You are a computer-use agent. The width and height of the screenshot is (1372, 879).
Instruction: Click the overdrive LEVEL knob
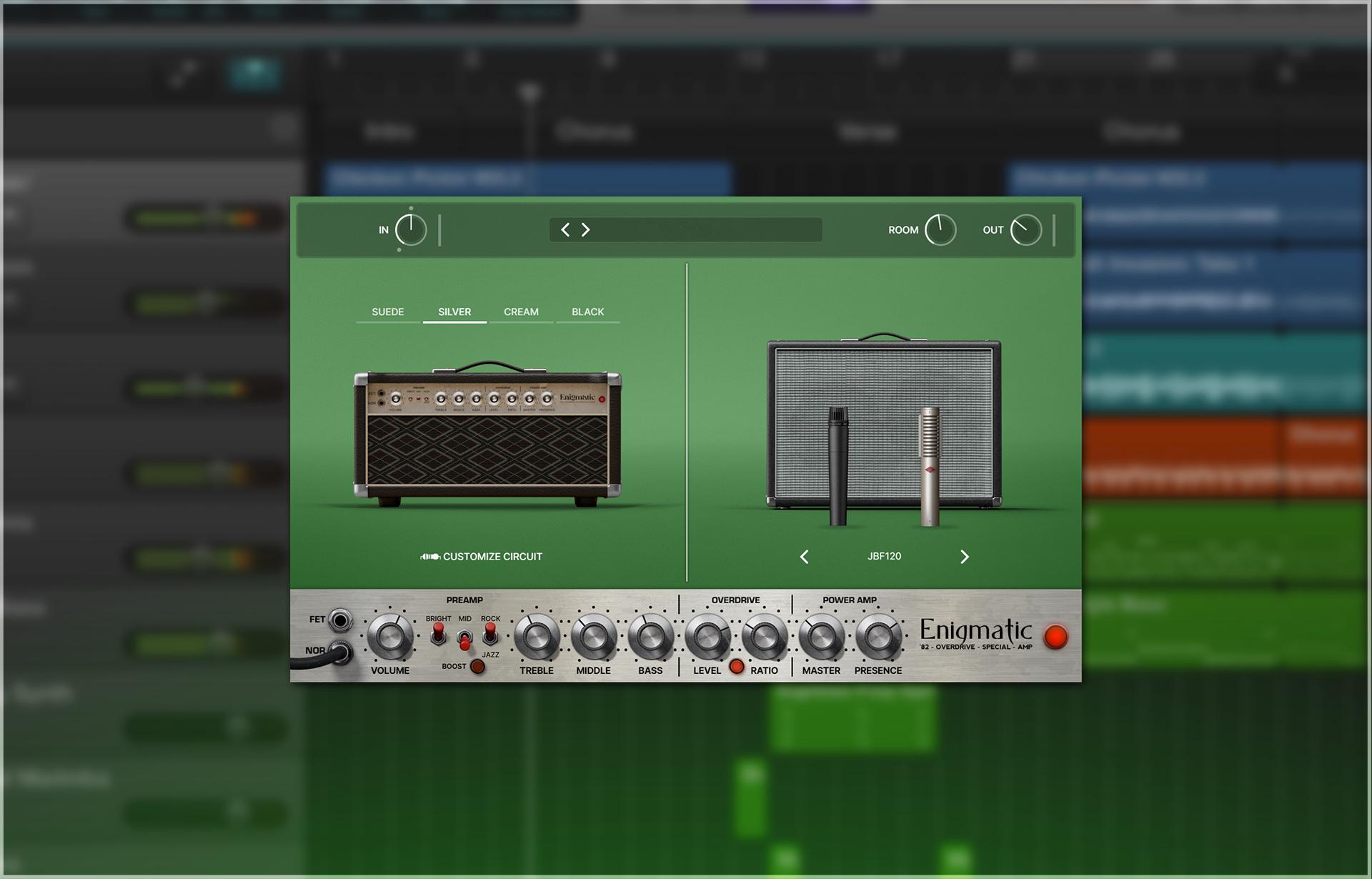[707, 637]
